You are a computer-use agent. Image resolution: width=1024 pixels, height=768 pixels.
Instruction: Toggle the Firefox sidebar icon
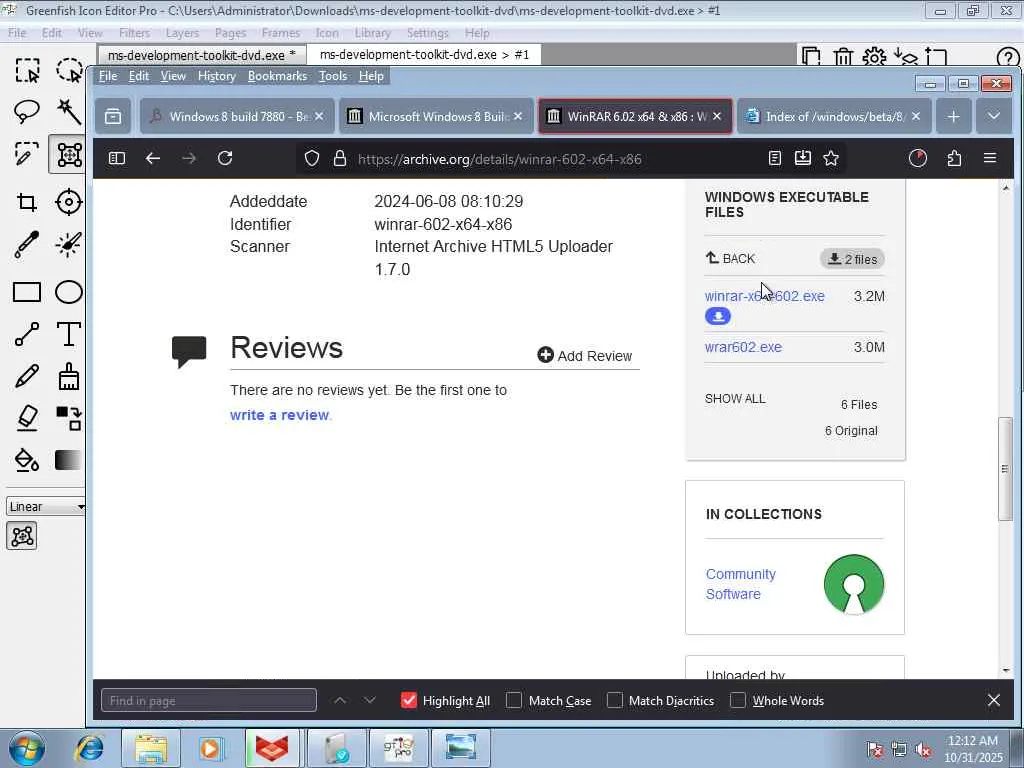pyautogui.click(x=117, y=158)
